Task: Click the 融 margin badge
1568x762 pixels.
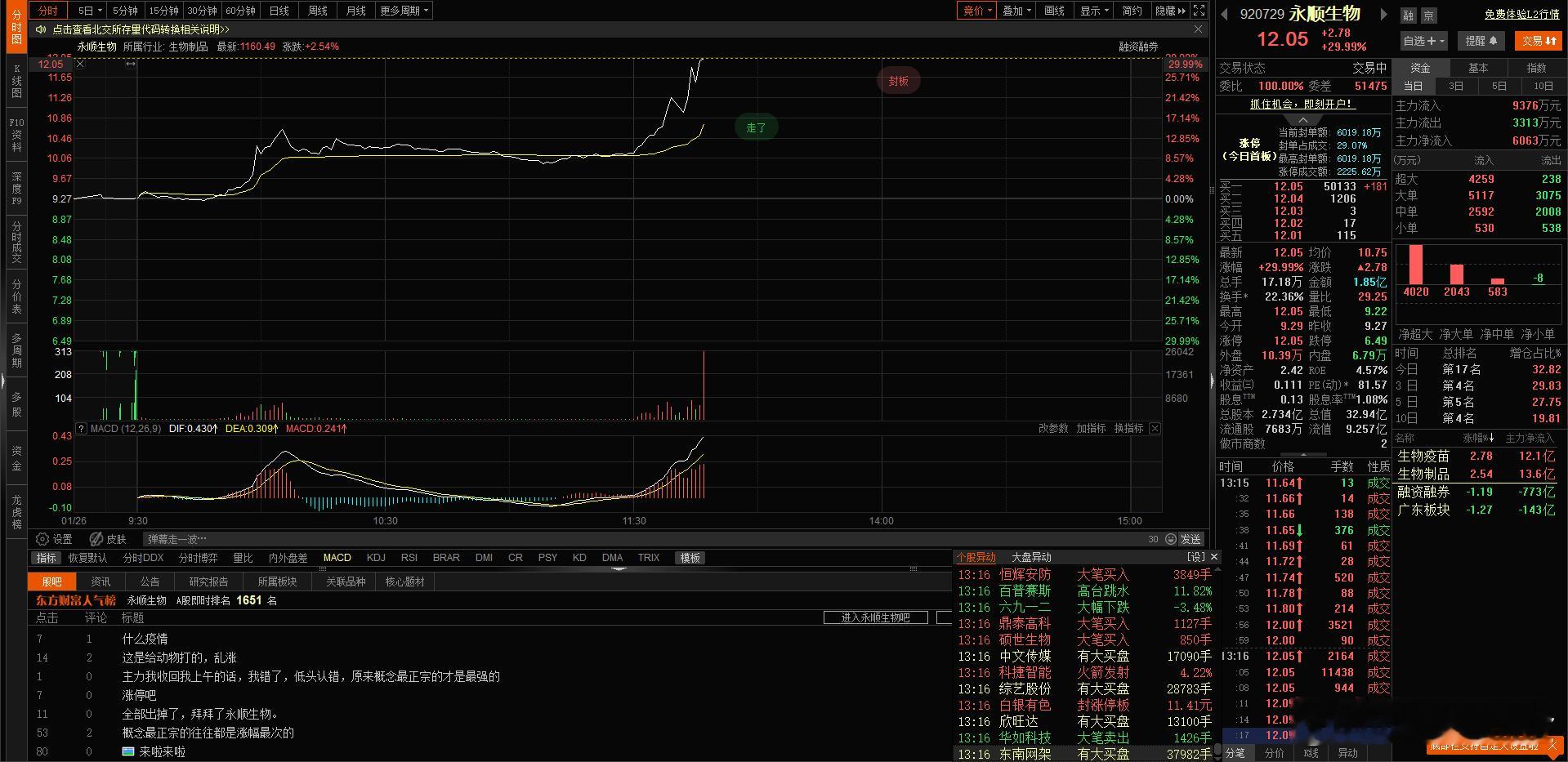Action: point(1408,16)
